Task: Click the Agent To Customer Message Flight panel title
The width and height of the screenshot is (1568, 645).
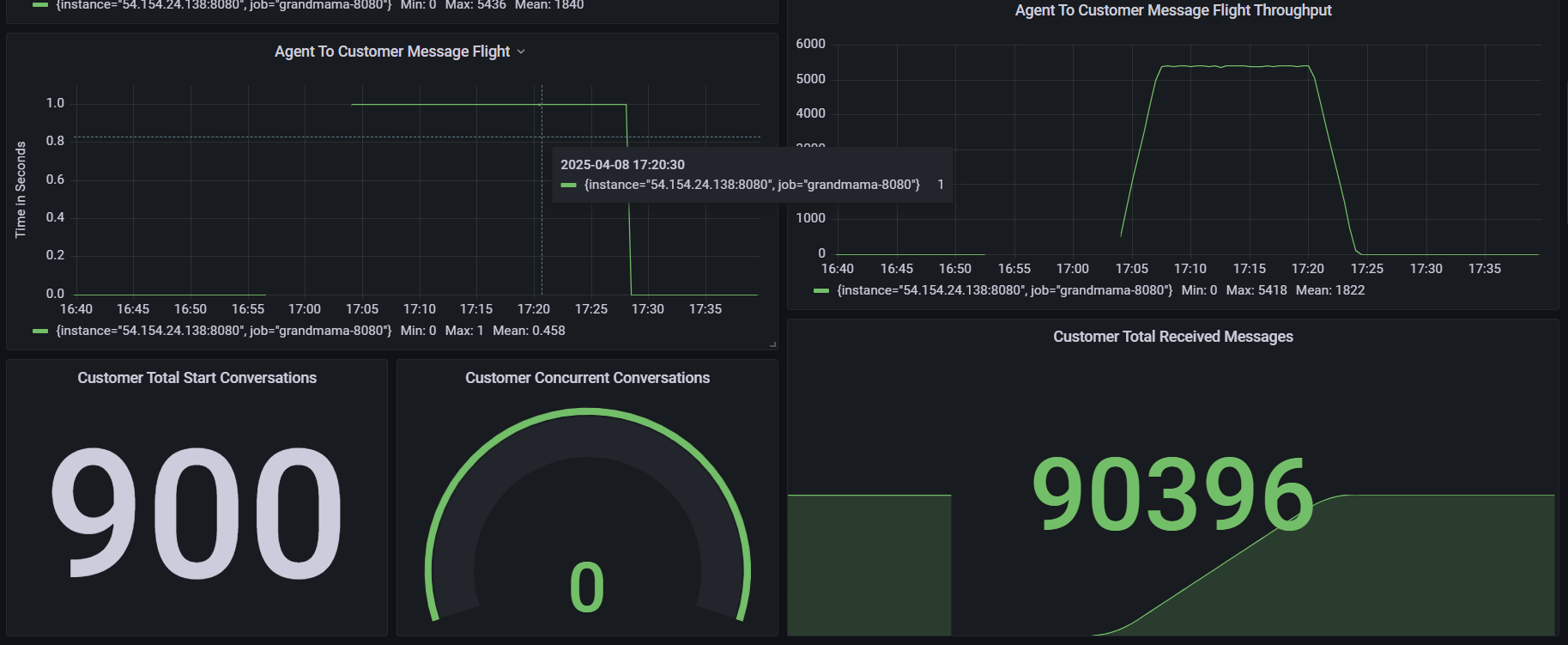Action: [391, 52]
